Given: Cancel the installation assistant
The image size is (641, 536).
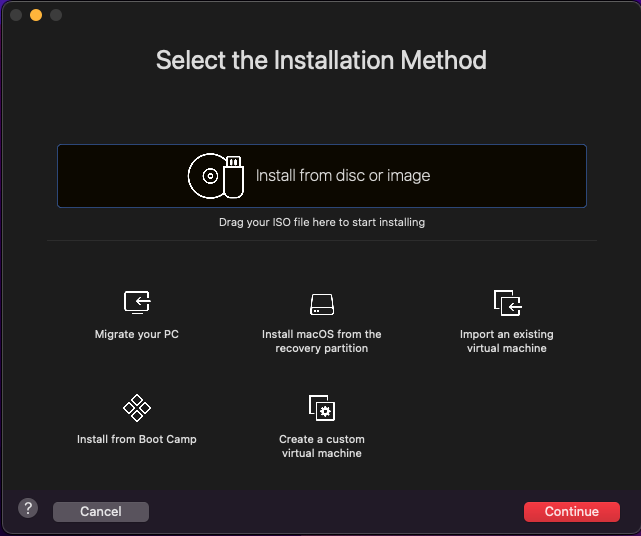Looking at the screenshot, I should [101, 511].
